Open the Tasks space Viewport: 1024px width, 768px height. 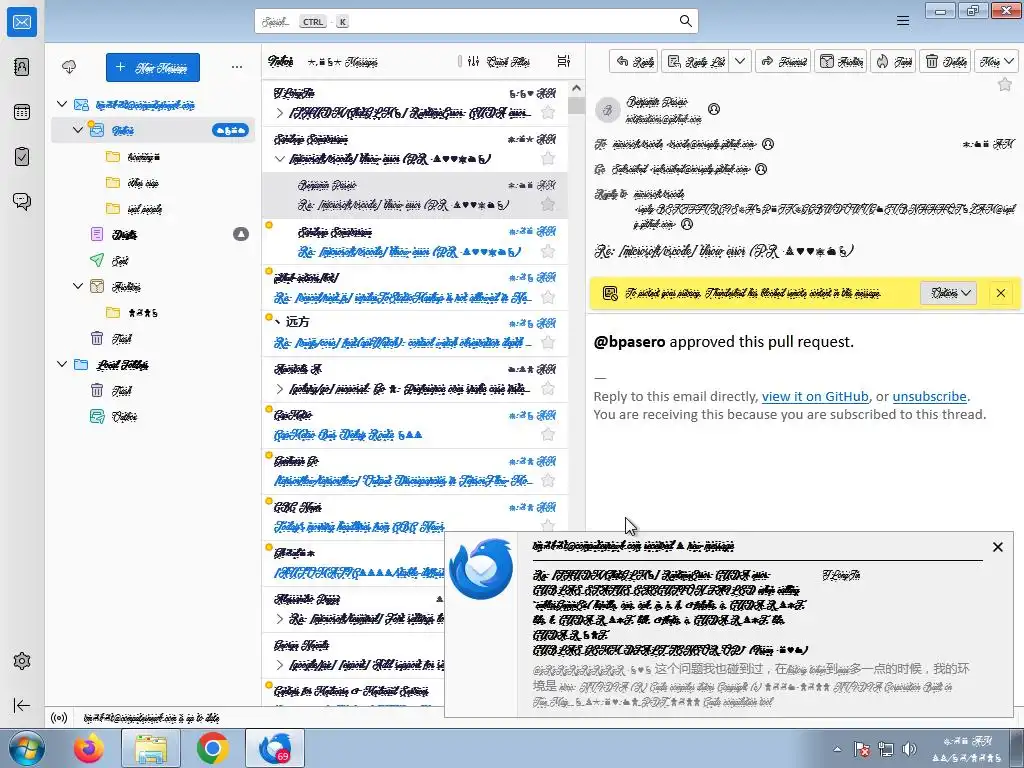tap(22, 157)
